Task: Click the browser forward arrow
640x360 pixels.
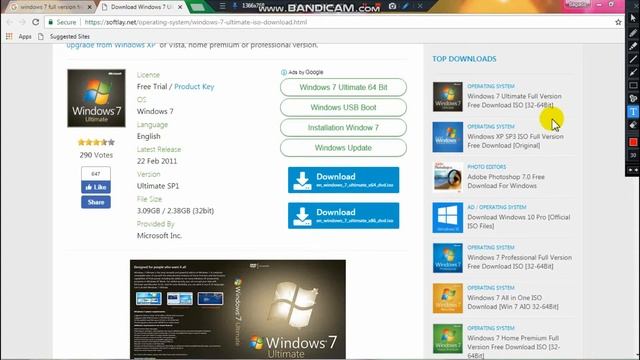Action: (x=22, y=22)
